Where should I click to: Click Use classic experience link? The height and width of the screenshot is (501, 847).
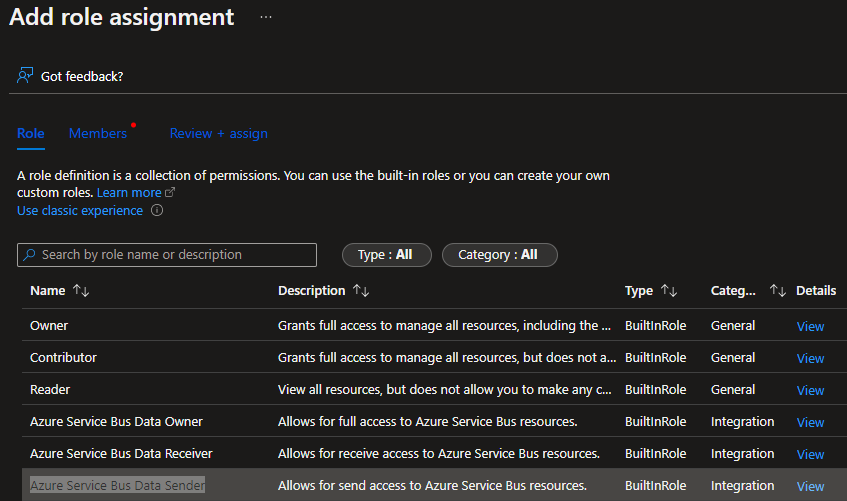point(80,211)
